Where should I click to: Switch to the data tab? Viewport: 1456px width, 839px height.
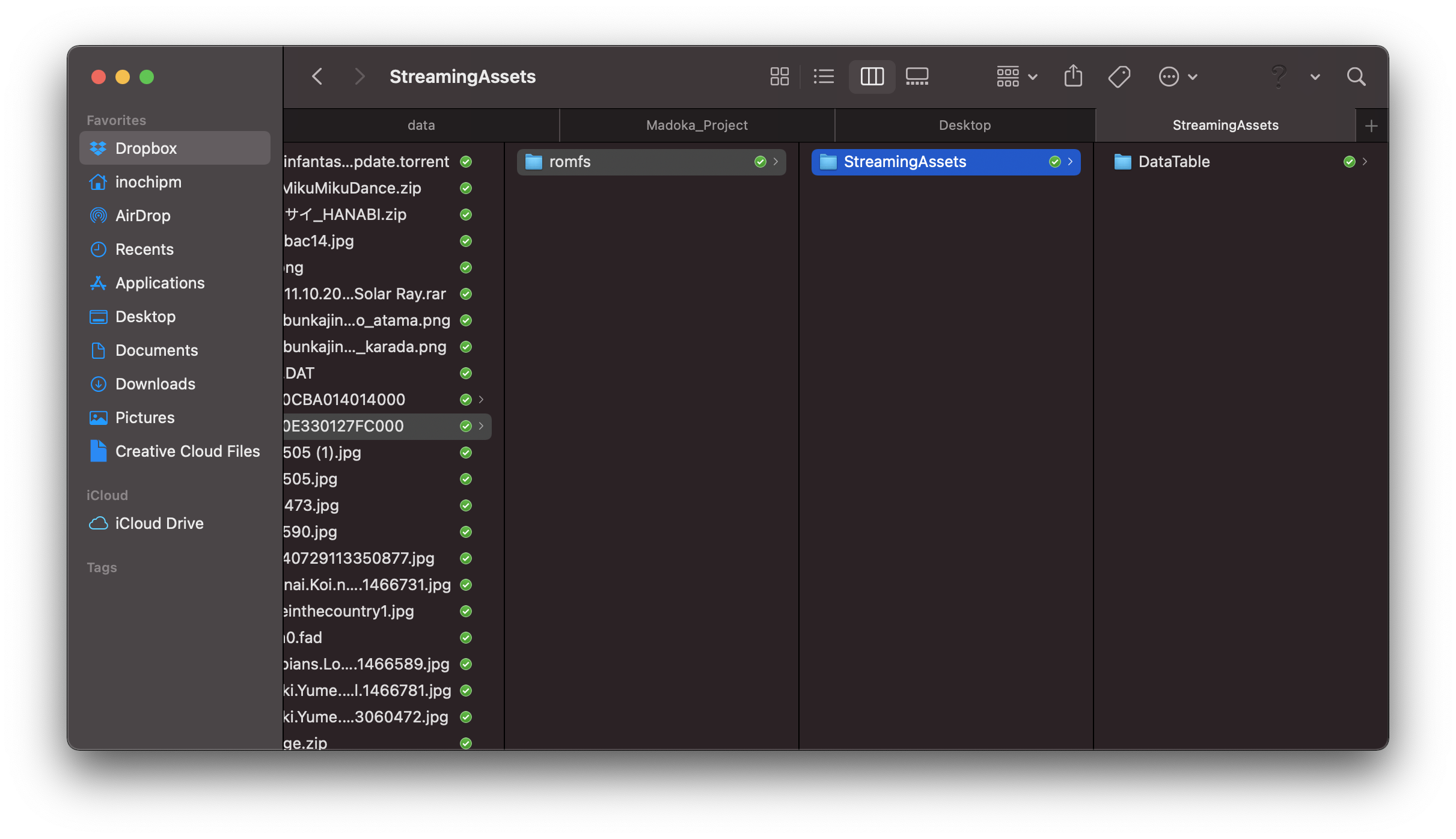click(x=421, y=125)
